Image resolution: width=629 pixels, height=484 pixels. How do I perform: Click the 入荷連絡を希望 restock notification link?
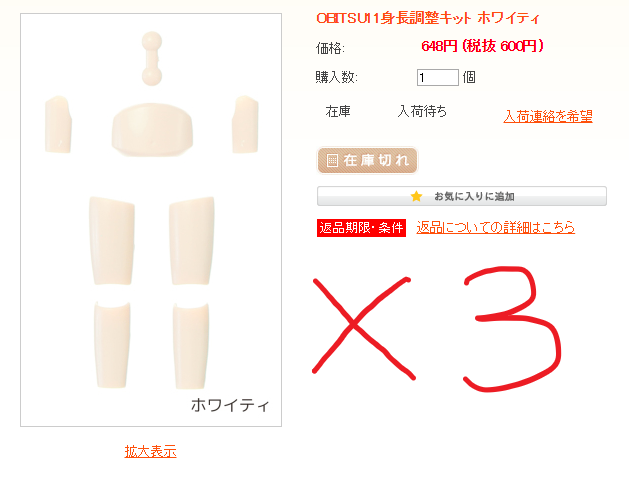(x=548, y=116)
